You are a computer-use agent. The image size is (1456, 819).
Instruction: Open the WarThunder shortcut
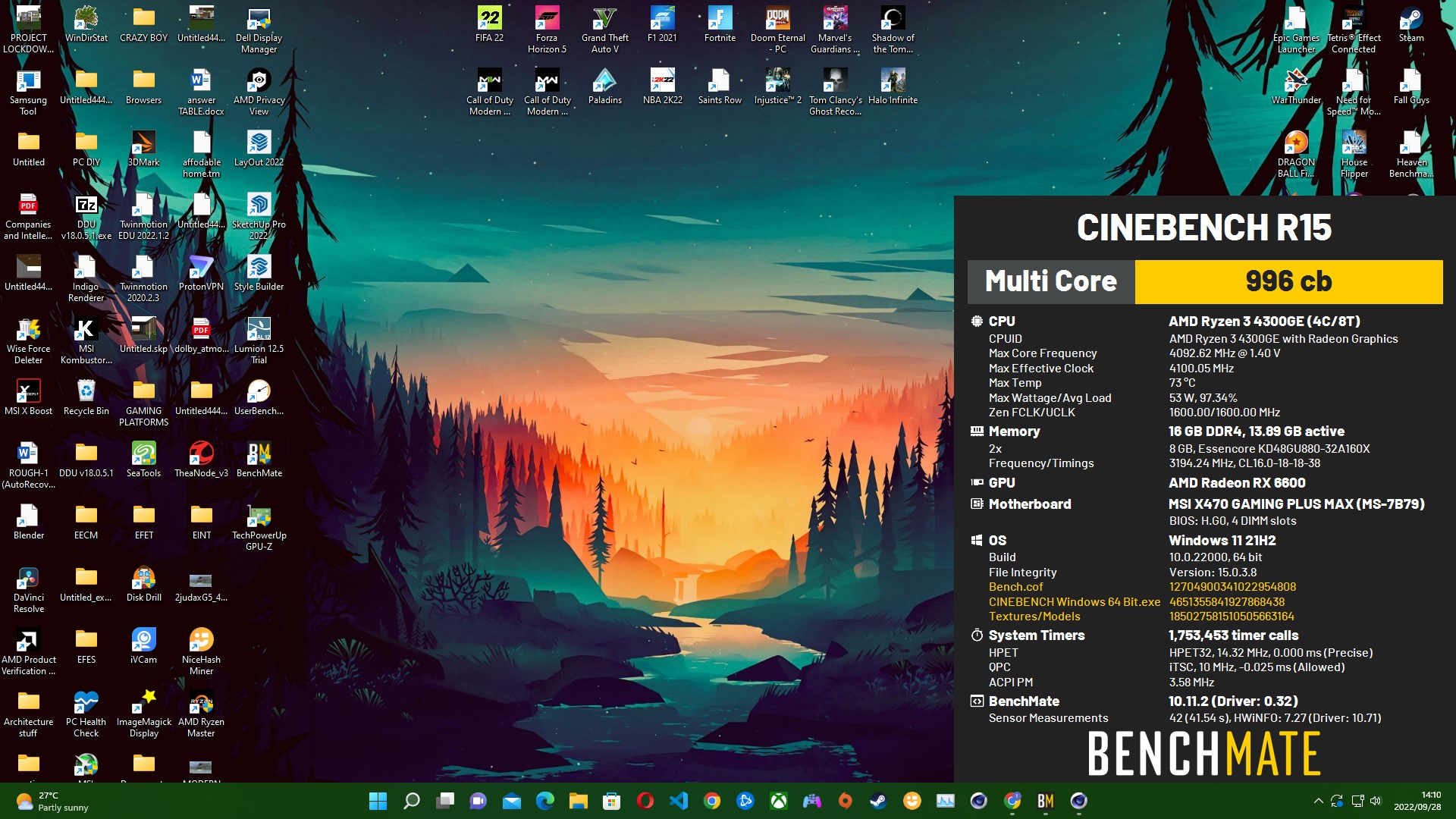pyautogui.click(x=1296, y=86)
